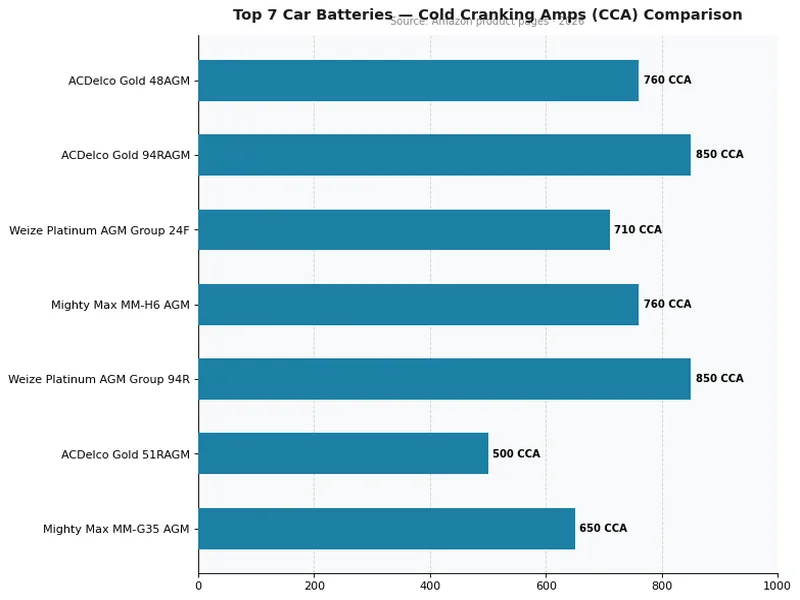Select the 710 CCA value label
Viewport: 800px width, 600px height.
pos(637,229)
